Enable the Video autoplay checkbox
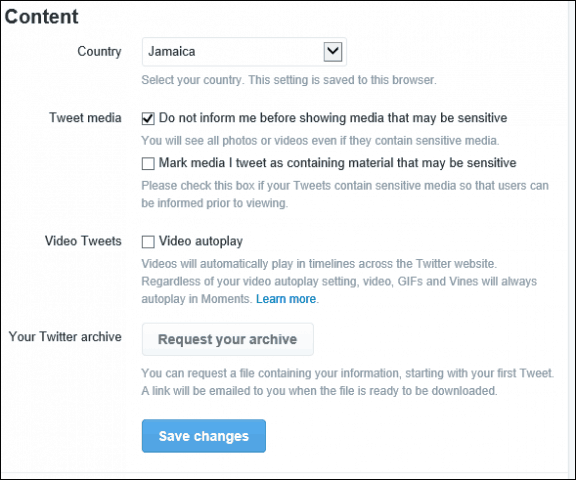The image size is (576, 480). coord(148,242)
